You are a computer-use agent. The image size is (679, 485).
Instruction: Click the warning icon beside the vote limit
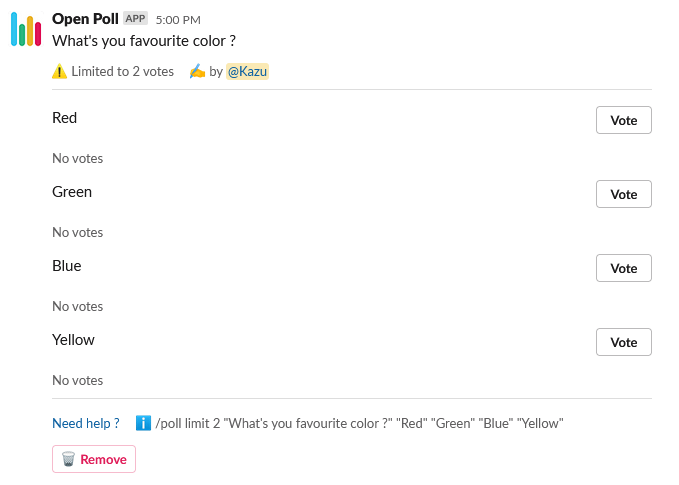pyautogui.click(x=60, y=72)
